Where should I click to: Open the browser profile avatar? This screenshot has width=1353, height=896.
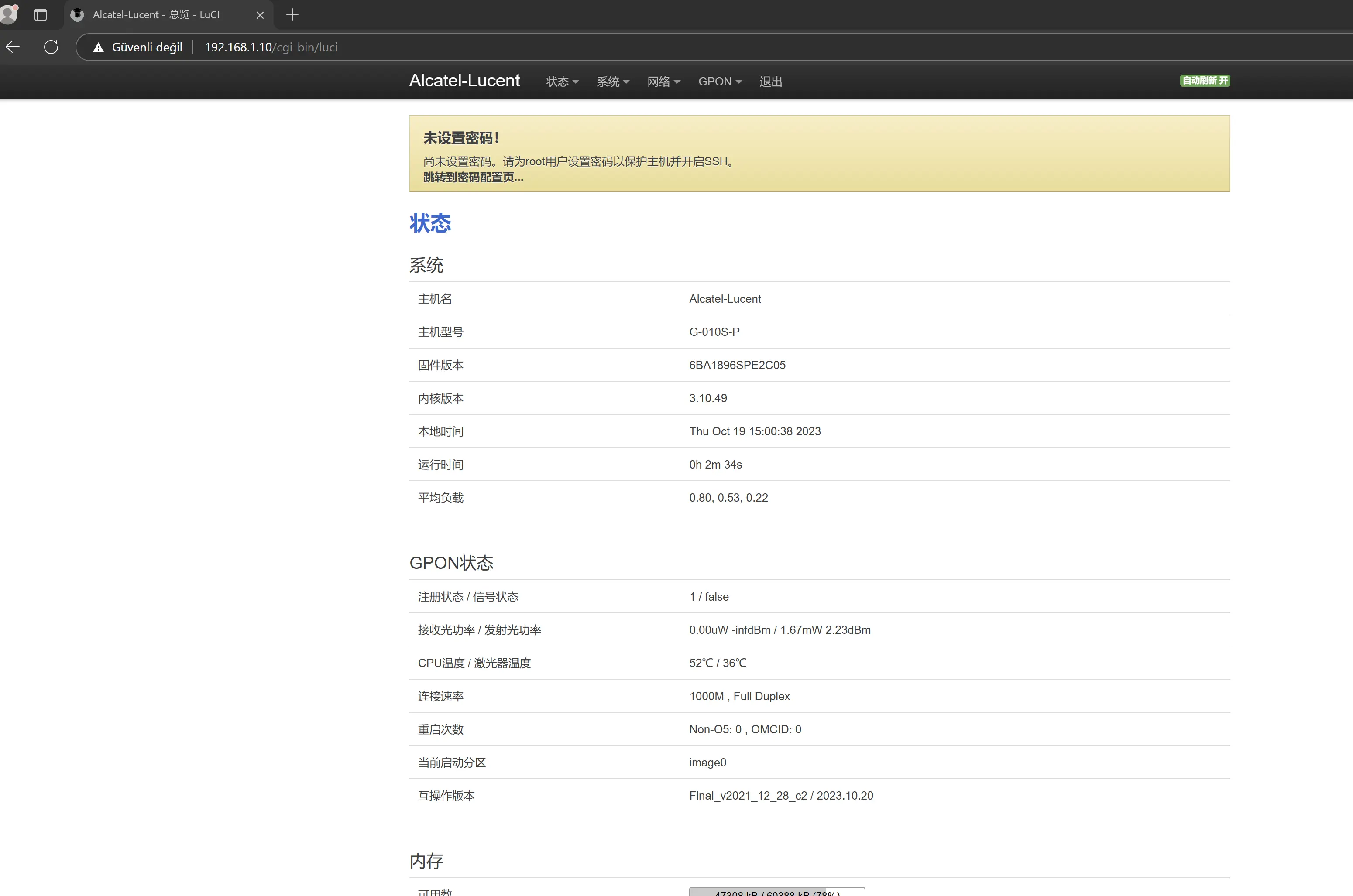pyautogui.click(x=9, y=14)
